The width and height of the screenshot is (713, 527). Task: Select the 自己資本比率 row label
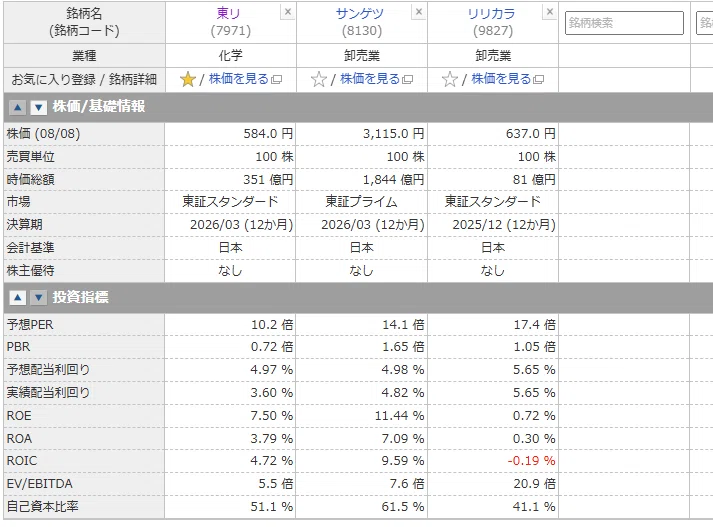(43, 507)
